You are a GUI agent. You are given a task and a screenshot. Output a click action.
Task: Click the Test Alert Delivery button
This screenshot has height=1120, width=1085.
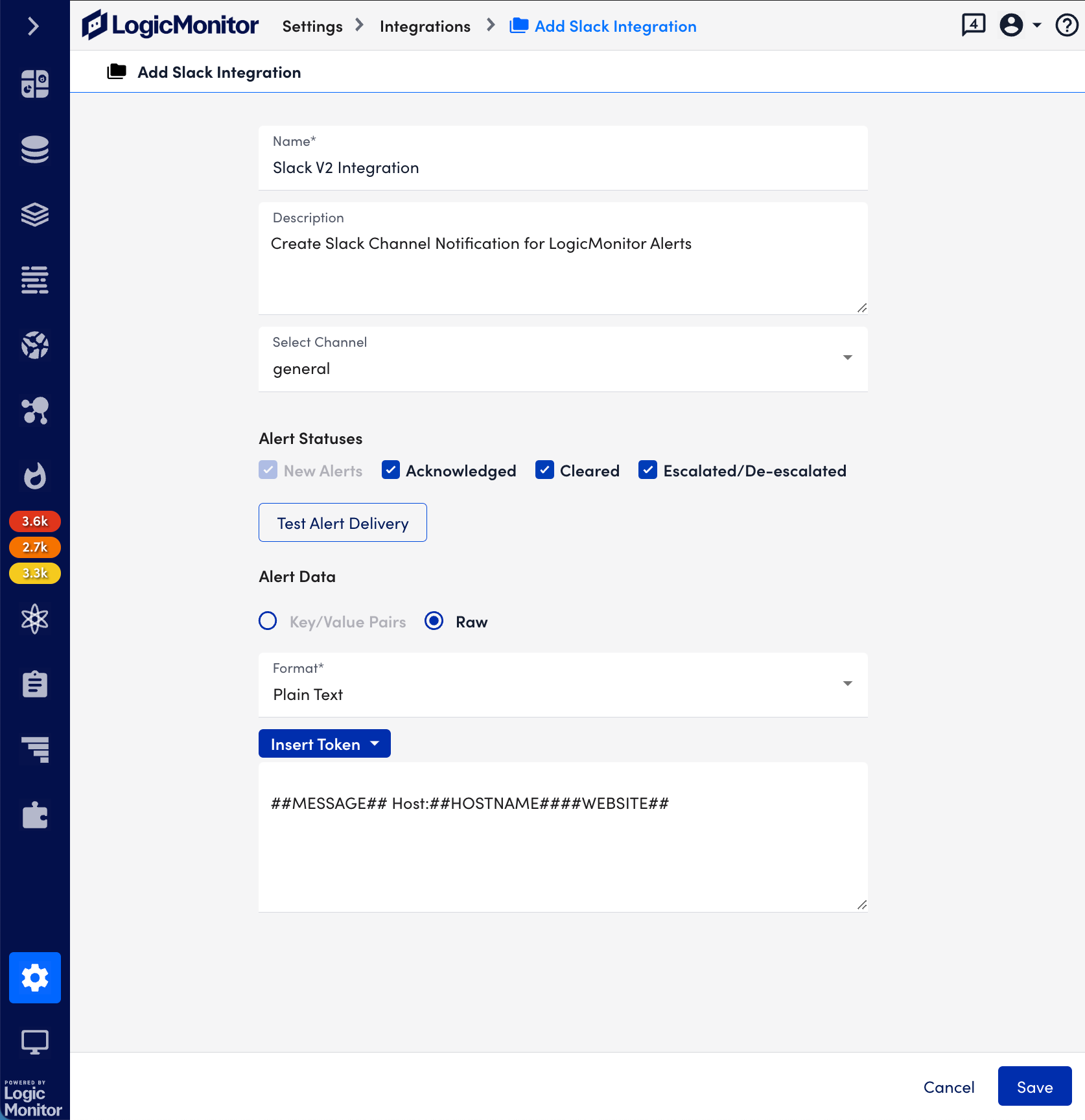coord(342,523)
